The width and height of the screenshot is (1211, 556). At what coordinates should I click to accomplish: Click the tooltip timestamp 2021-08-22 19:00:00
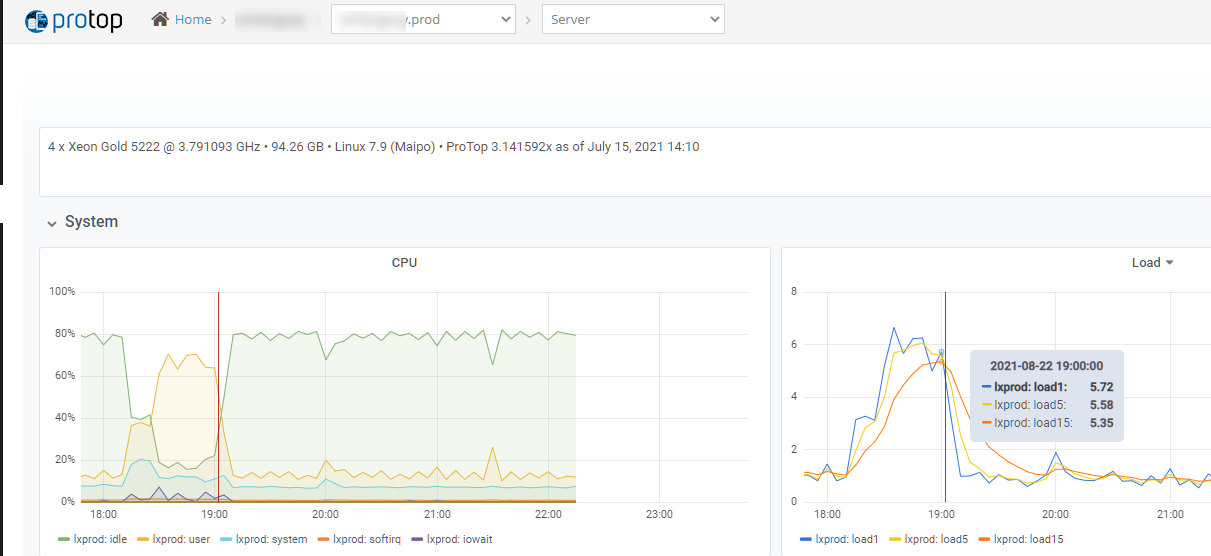tap(1046, 366)
